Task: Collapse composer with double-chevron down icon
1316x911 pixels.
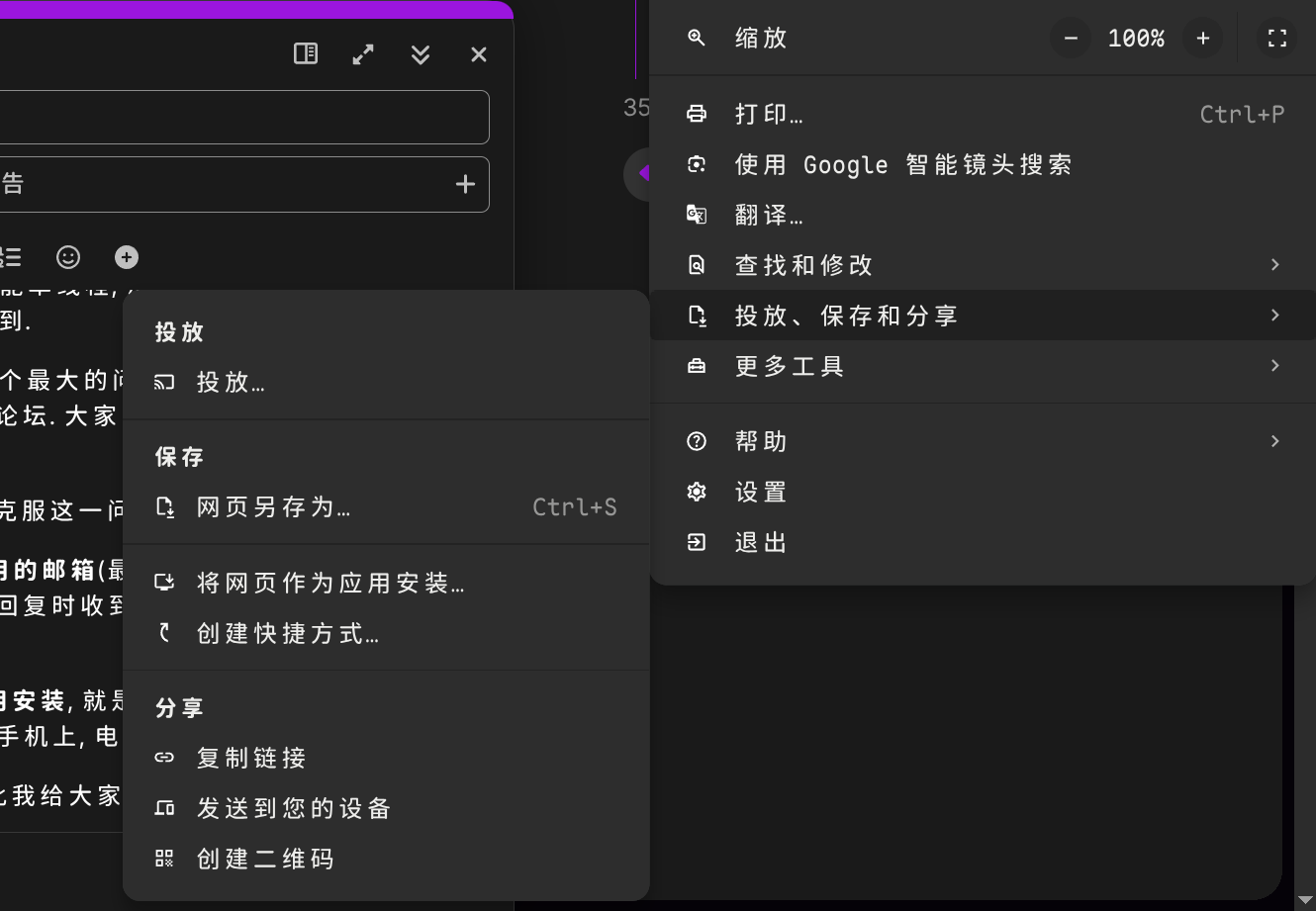Action: click(x=421, y=54)
